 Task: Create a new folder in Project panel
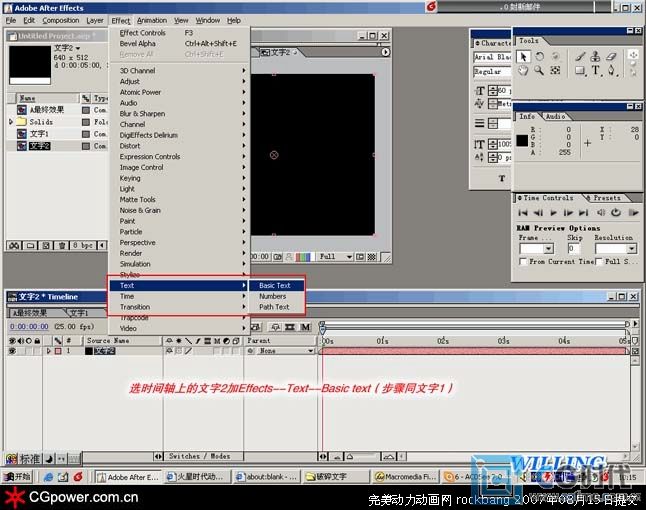tap(30, 246)
